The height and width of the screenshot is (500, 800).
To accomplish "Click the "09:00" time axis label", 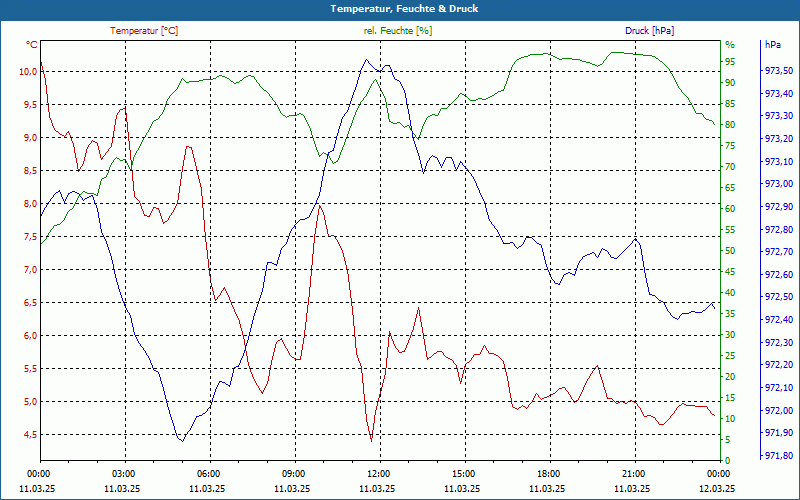I will pos(293,474).
